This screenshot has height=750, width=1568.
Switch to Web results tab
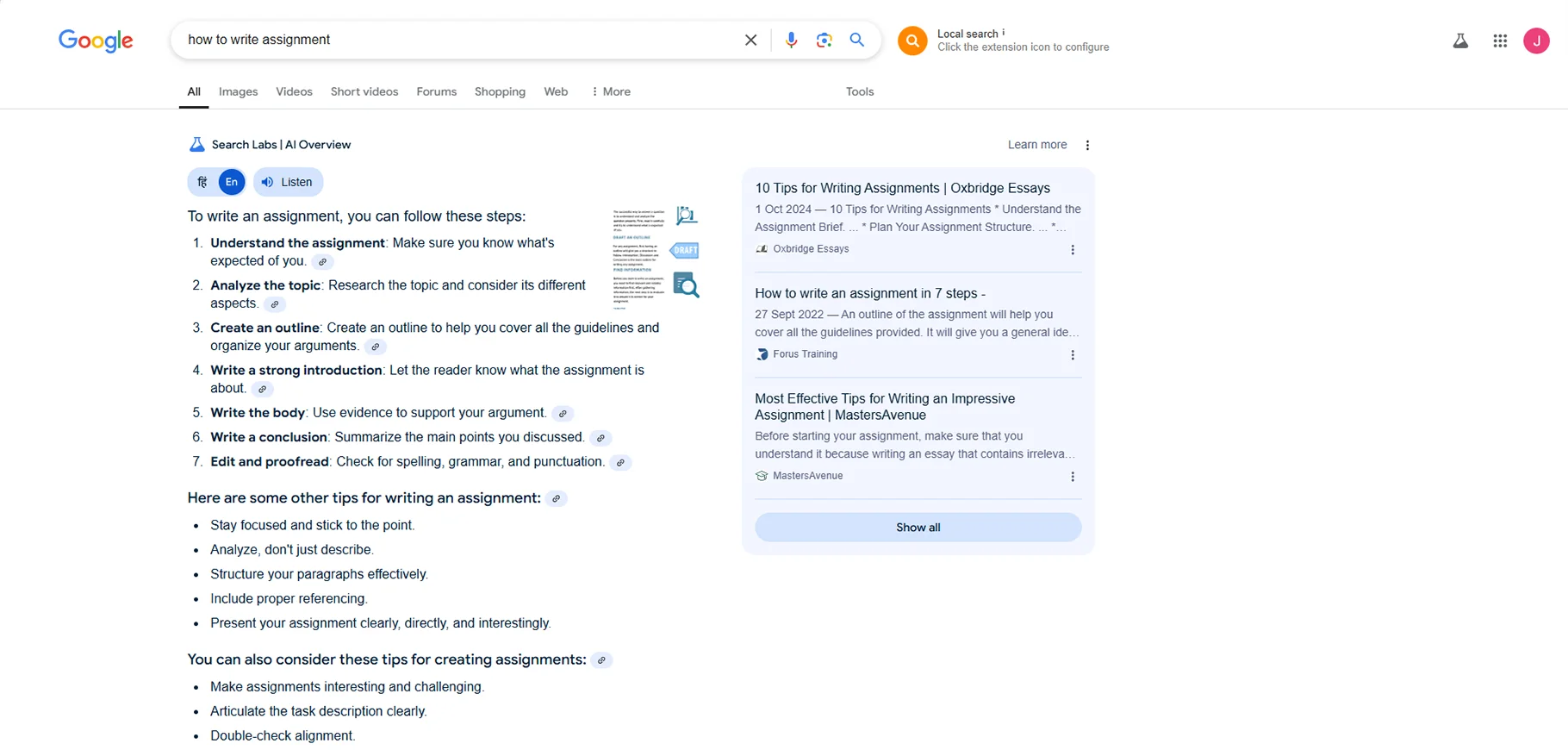(556, 91)
